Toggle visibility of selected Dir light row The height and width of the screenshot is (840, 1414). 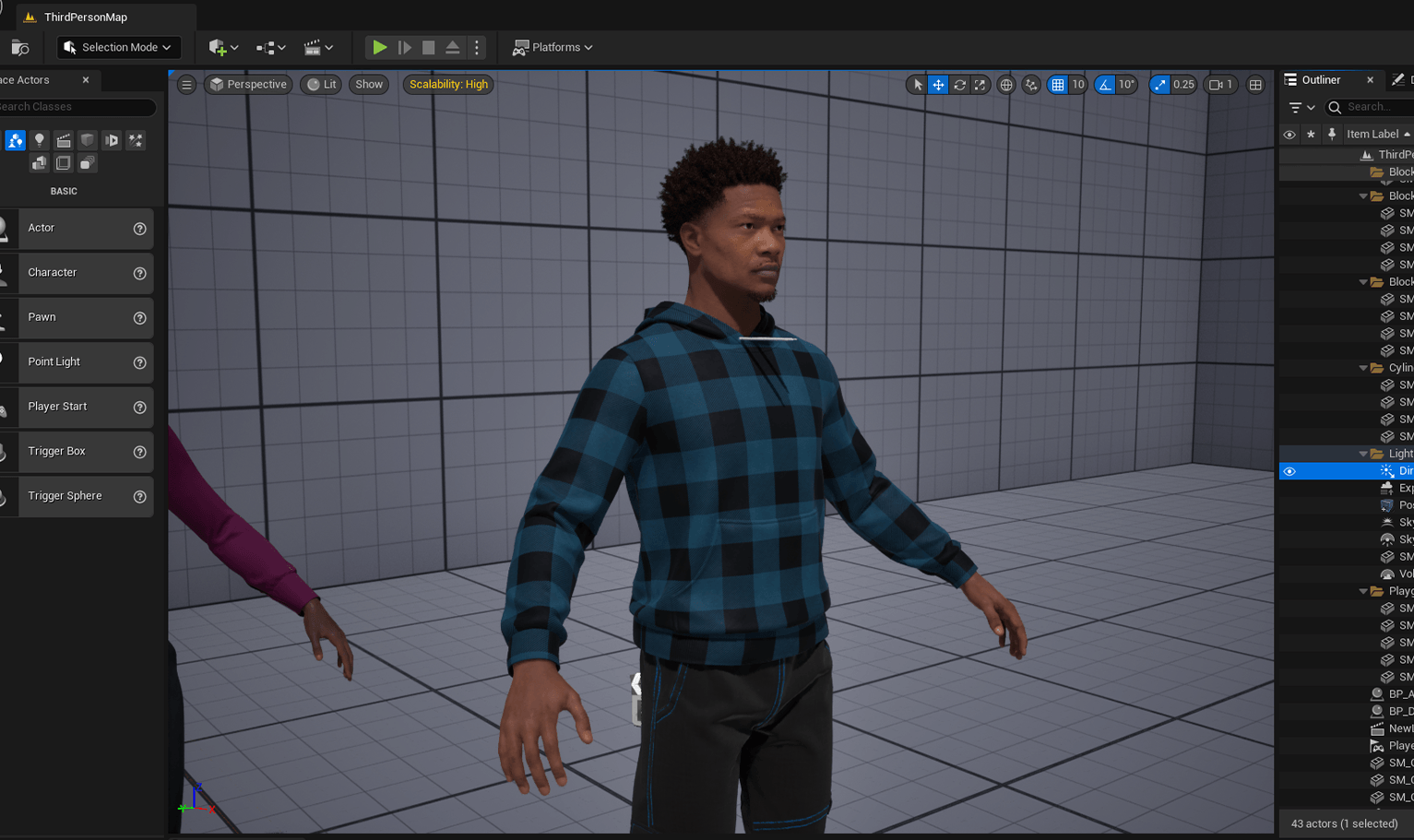coord(1289,471)
